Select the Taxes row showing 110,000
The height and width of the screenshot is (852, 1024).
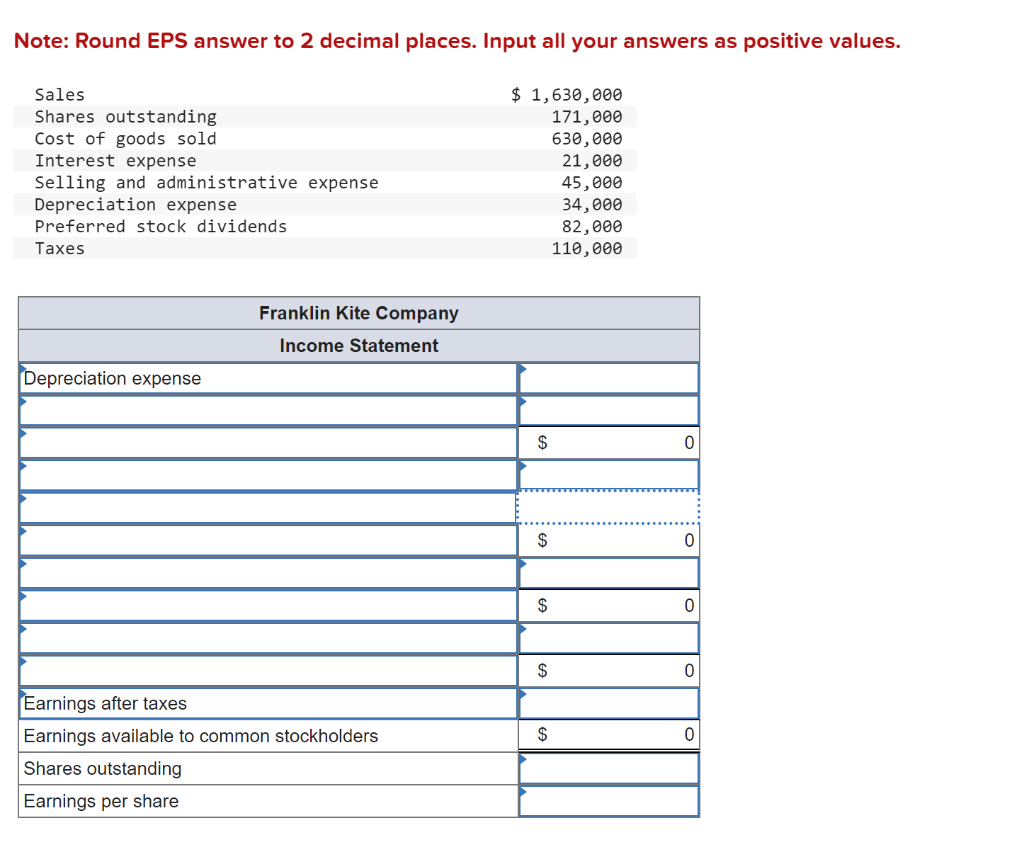pos(330,248)
